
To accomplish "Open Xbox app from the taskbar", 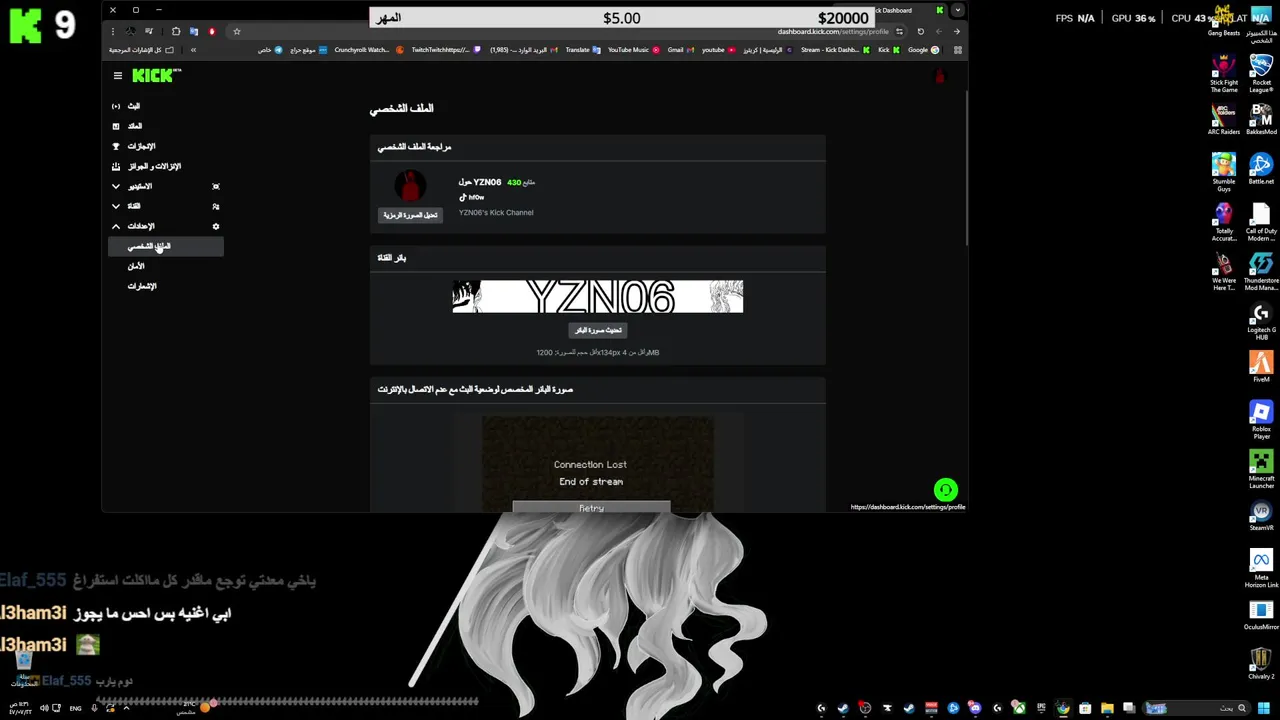I will tap(1019, 708).
